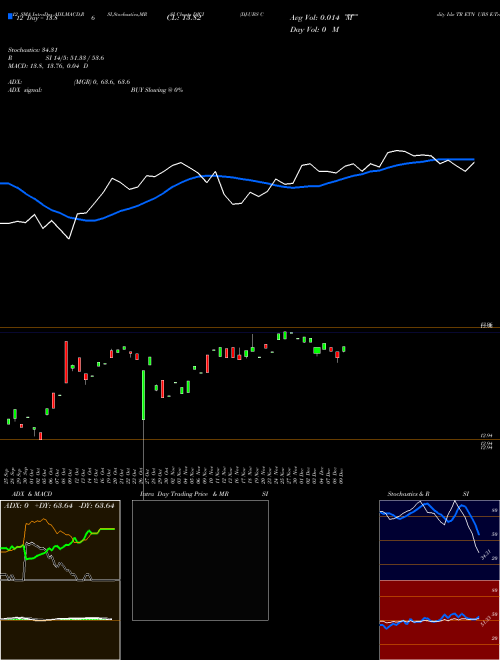Click the tallest red candlestick in early October
The width and height of the screenshot is (500, 660).
click(66, 362)
